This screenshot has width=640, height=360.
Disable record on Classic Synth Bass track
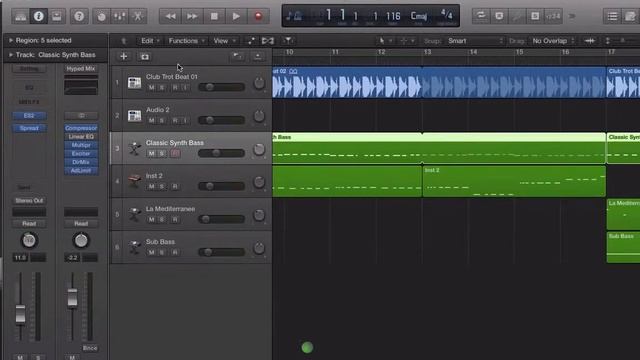pyautogui.click(x=175, y=153)
